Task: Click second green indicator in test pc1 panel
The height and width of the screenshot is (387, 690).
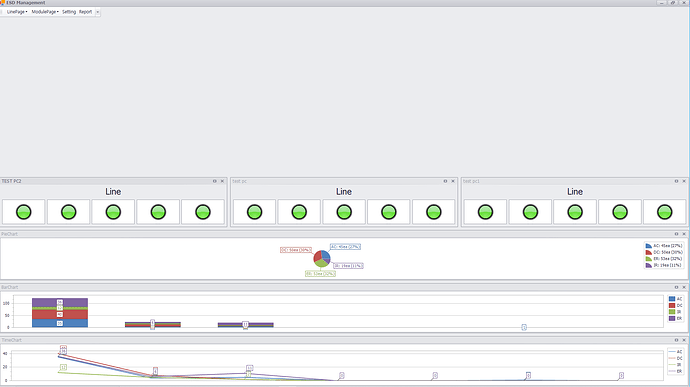Action: (530, 212)
